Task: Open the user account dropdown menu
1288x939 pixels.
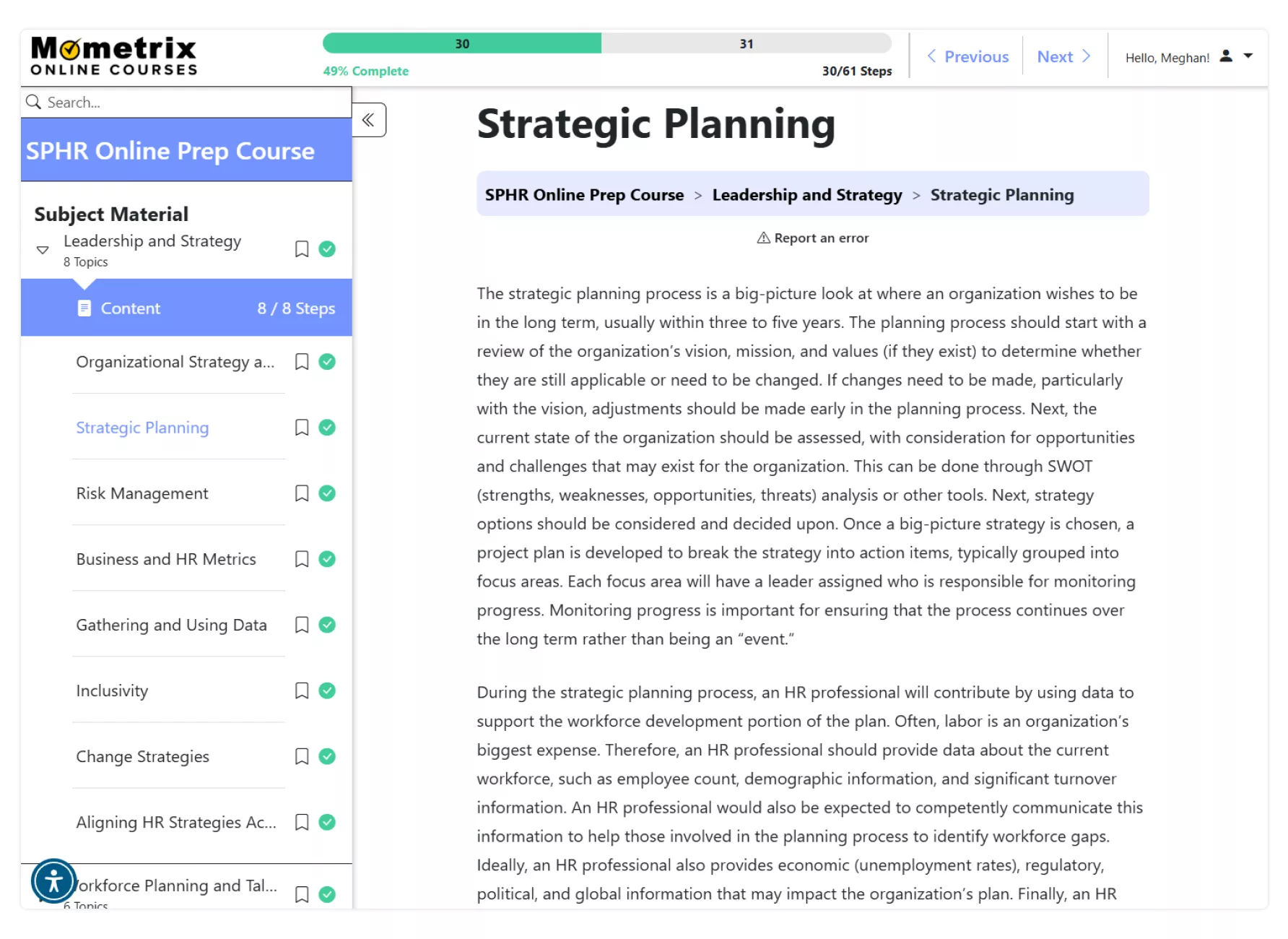Action: (x=1248, y=56)
